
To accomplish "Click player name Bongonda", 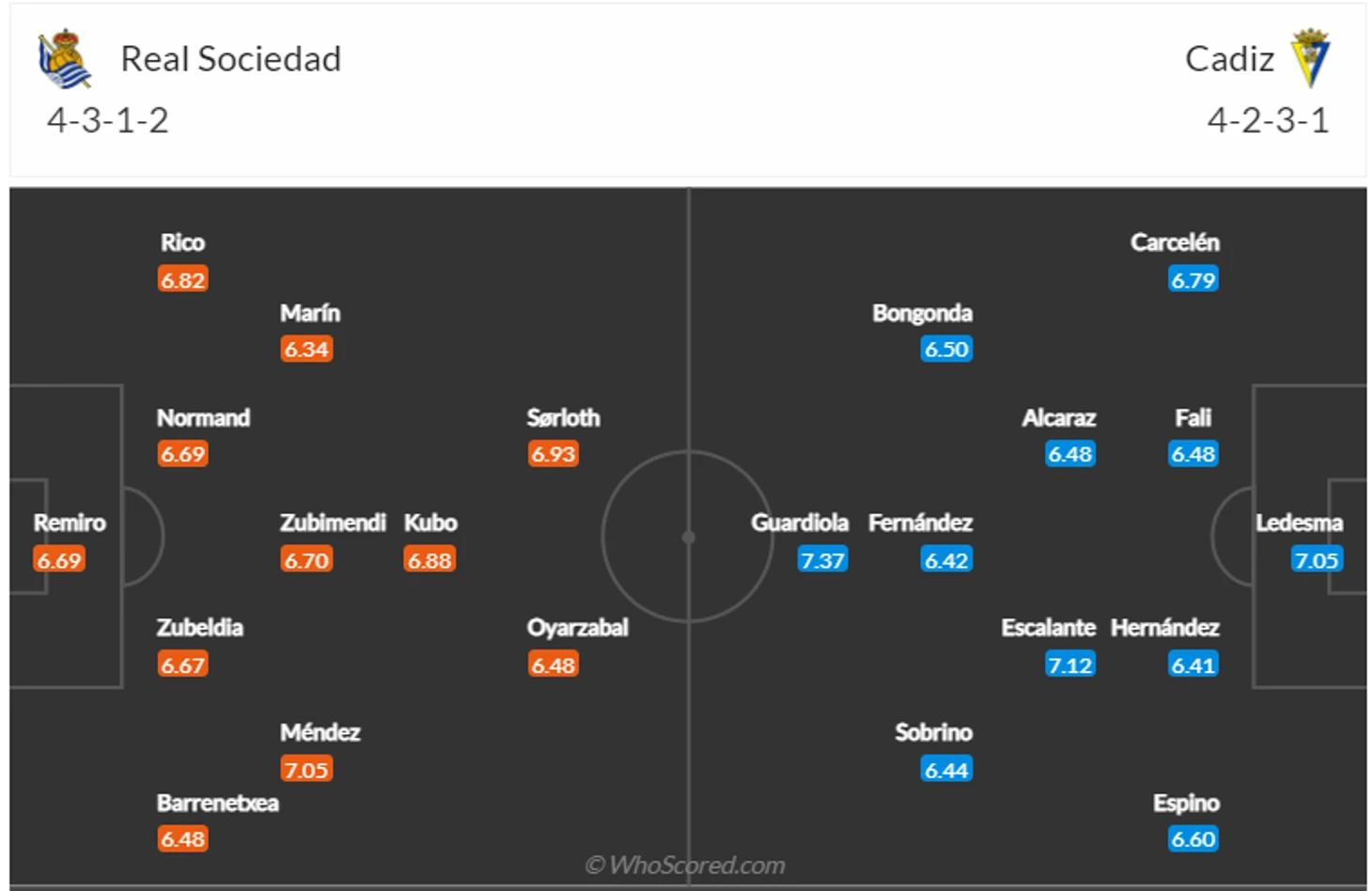I will [x=922, y=313].
